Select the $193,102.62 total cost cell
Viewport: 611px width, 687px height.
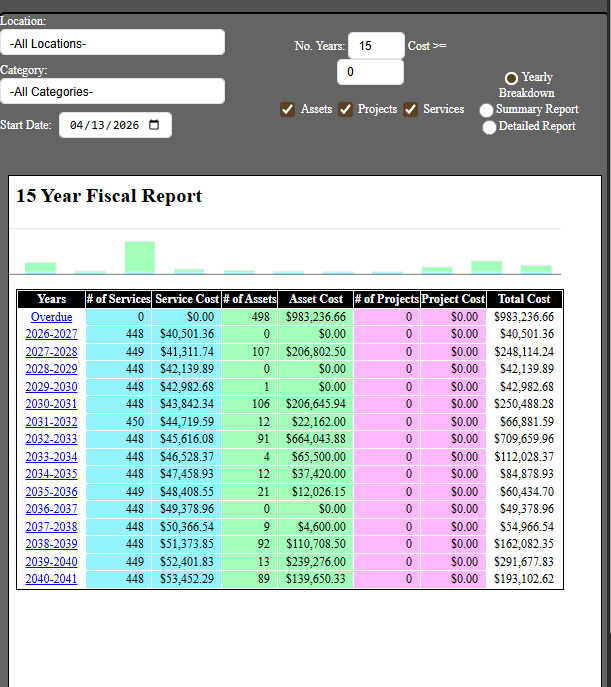(524, 579)
